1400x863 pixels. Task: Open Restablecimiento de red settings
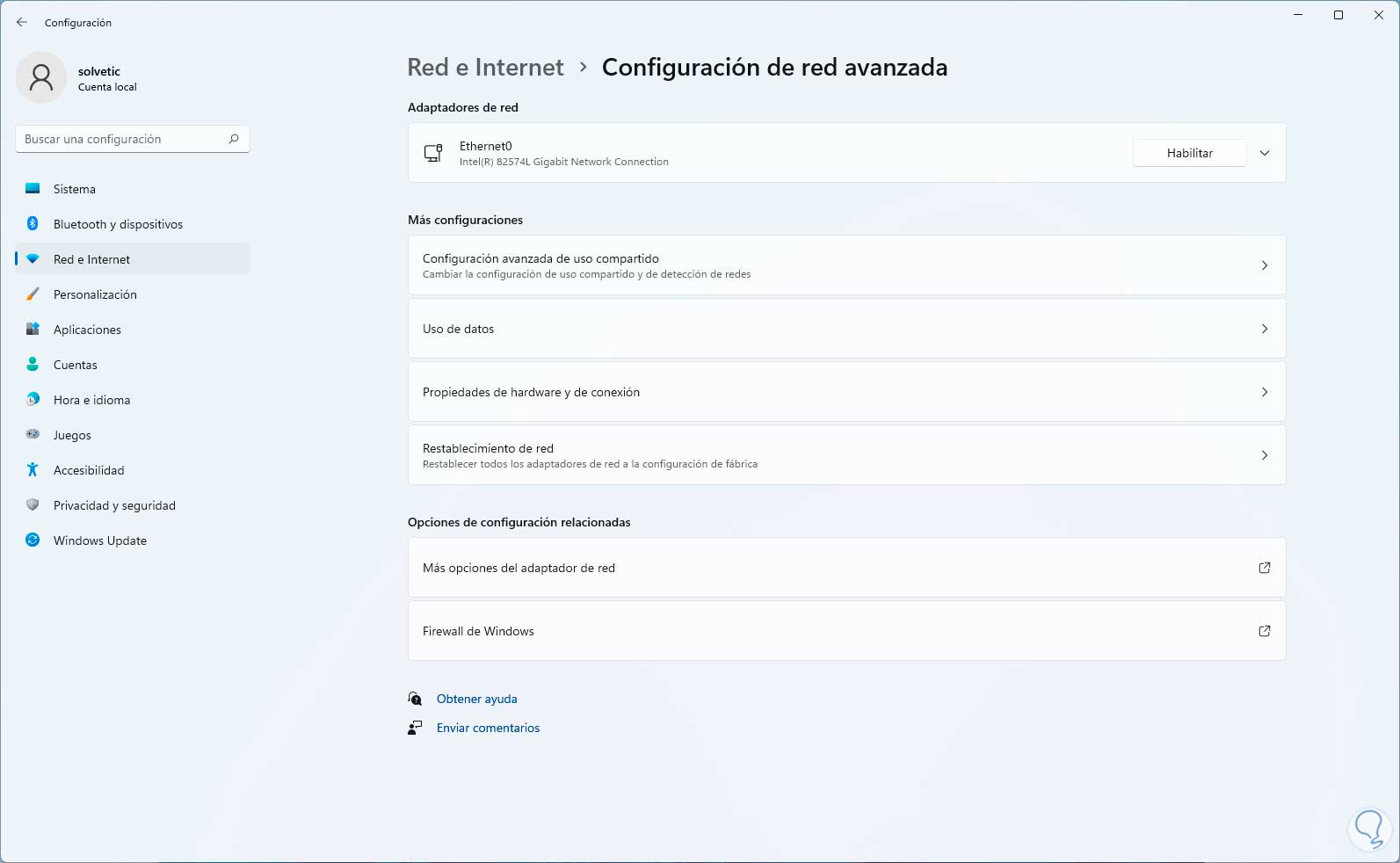pyautogui.click(x=846, y=455)
